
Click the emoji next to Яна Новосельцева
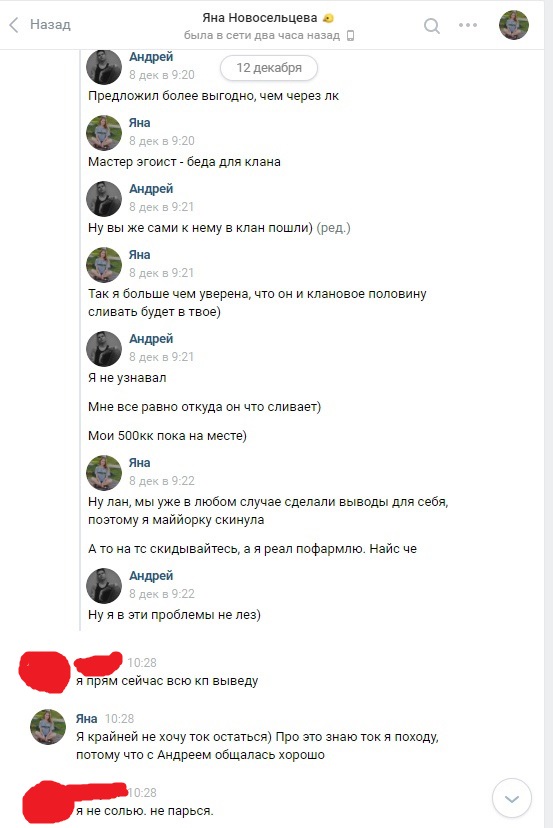[x=328, y=18]
